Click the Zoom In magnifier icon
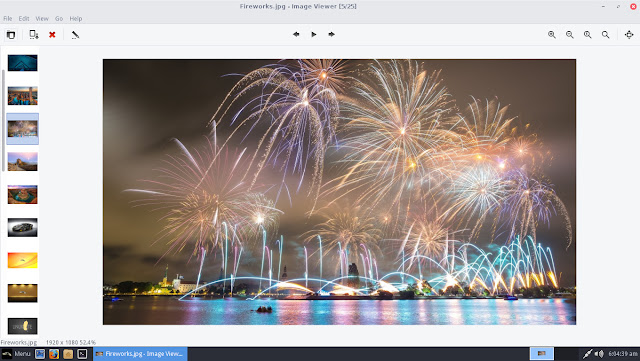Image resolution: width=640 pixels, height=361 pixels. click(551, 35)
